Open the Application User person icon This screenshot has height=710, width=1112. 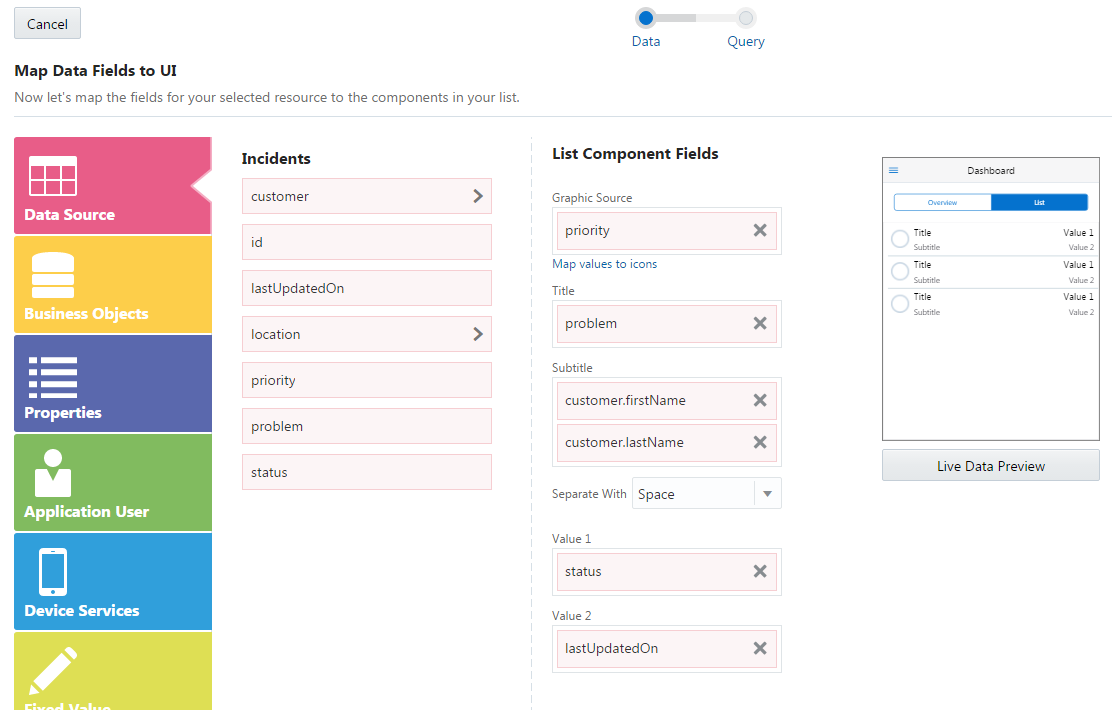pos(53,472)
